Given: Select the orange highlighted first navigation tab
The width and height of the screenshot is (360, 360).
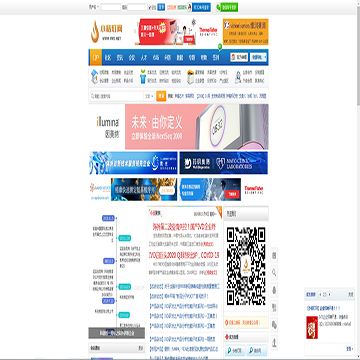Looking at the screenshot, I should coord(96,58).
